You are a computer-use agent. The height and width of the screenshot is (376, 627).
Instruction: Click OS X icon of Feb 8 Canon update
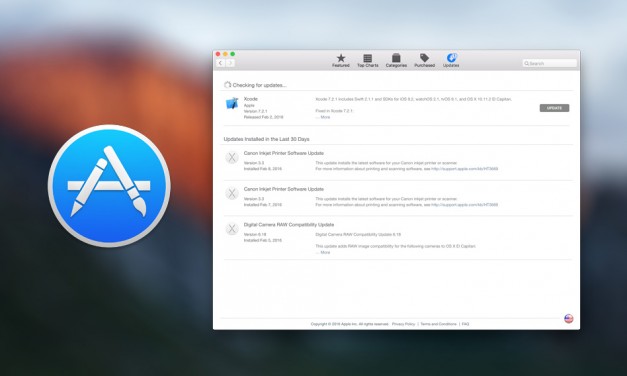pyautogui.click(x=232, y=158)
